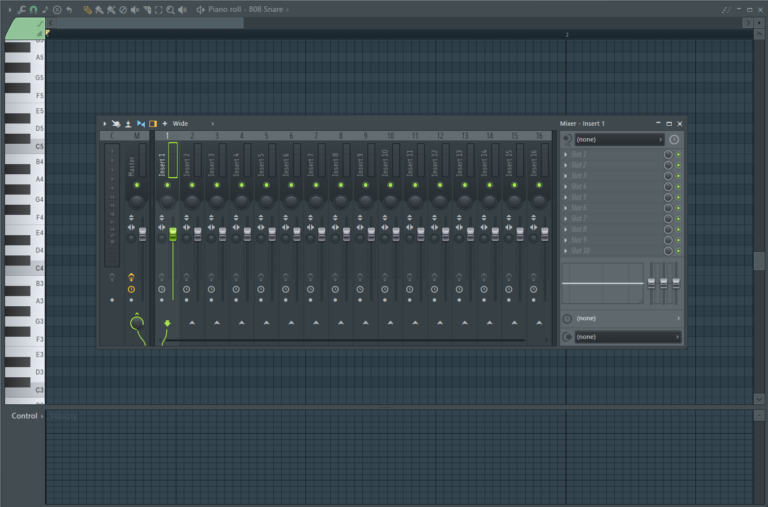Expand the Slot 4 effect menu arrow
The image size is (768, 507).
coord(566,187)
